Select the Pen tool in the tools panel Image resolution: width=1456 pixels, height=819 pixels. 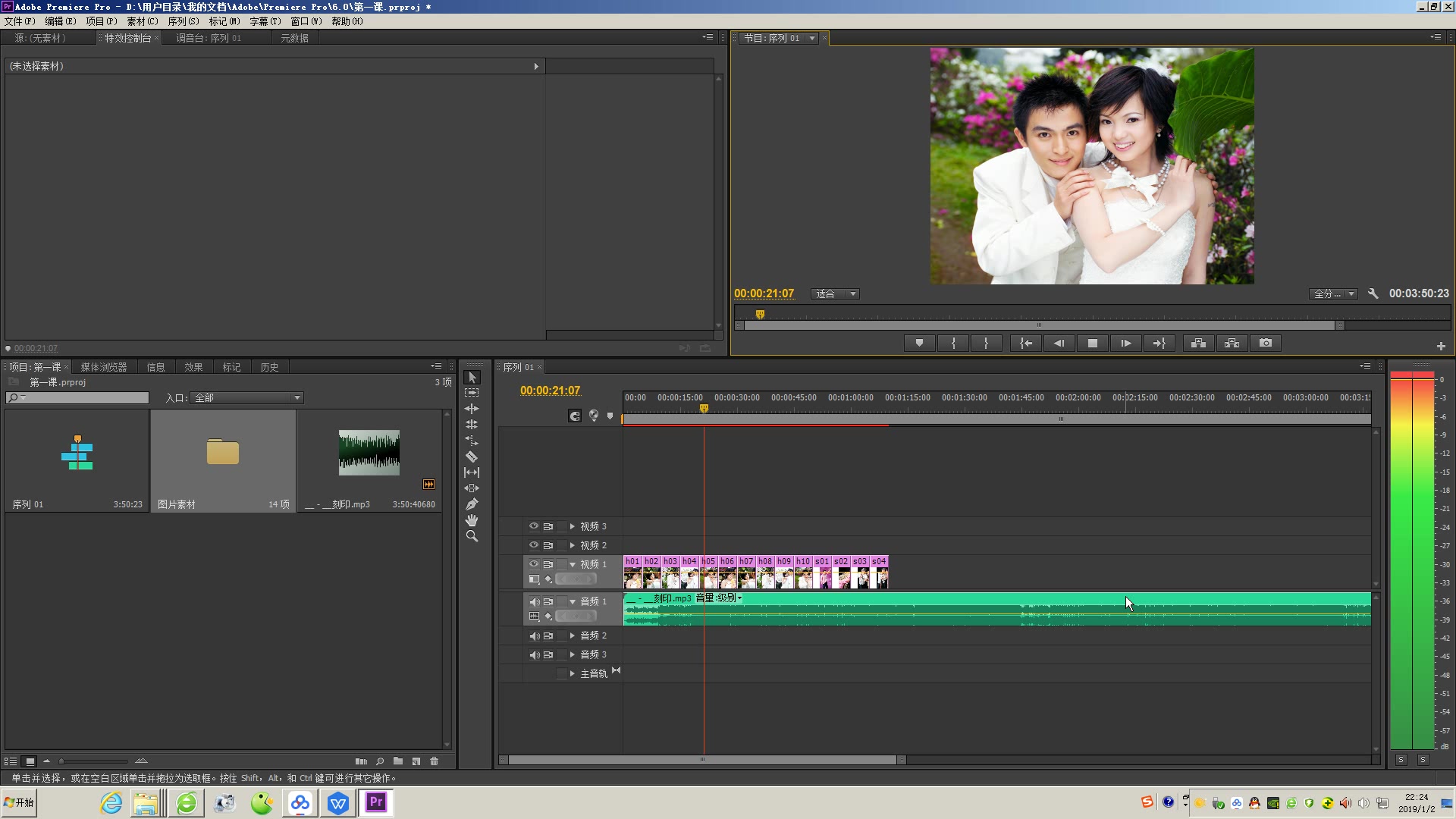pyautogui.click(x=472, y=504)
